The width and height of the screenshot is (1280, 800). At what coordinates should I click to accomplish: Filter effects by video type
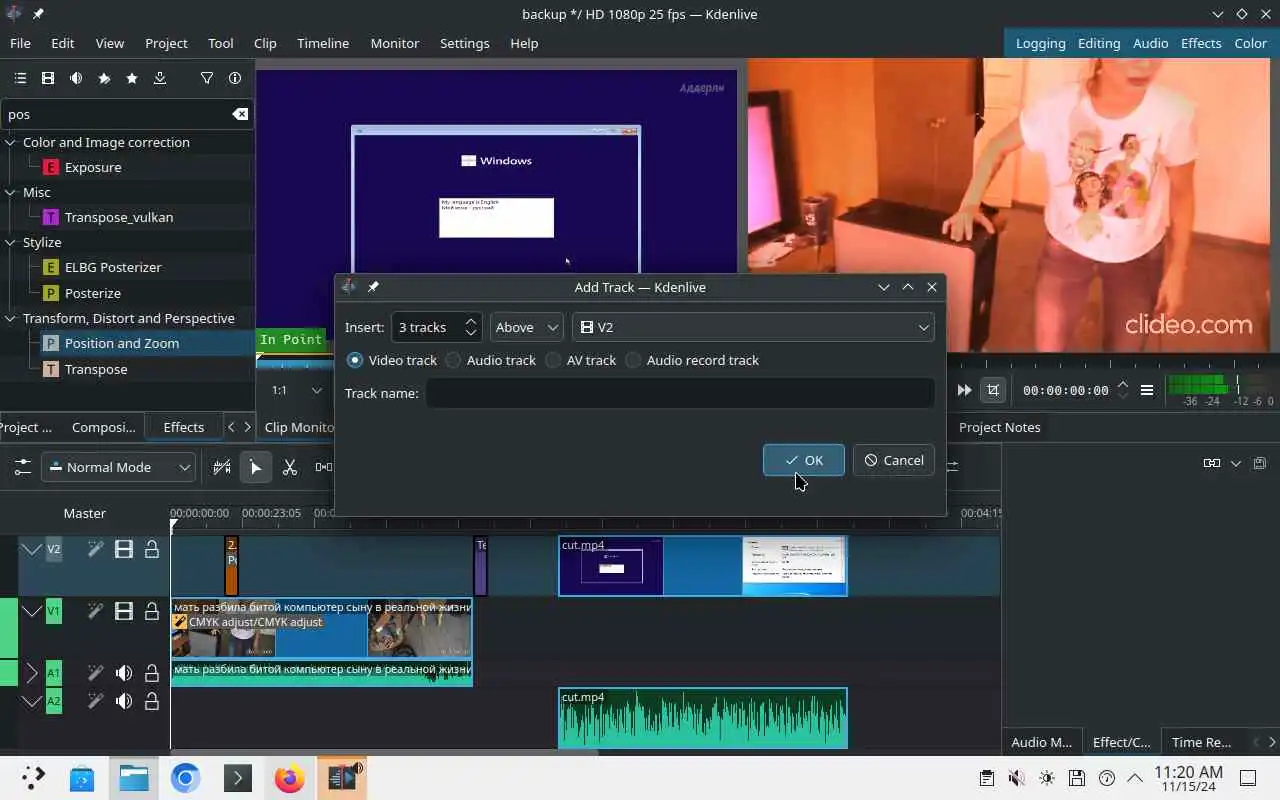(48, 78)
